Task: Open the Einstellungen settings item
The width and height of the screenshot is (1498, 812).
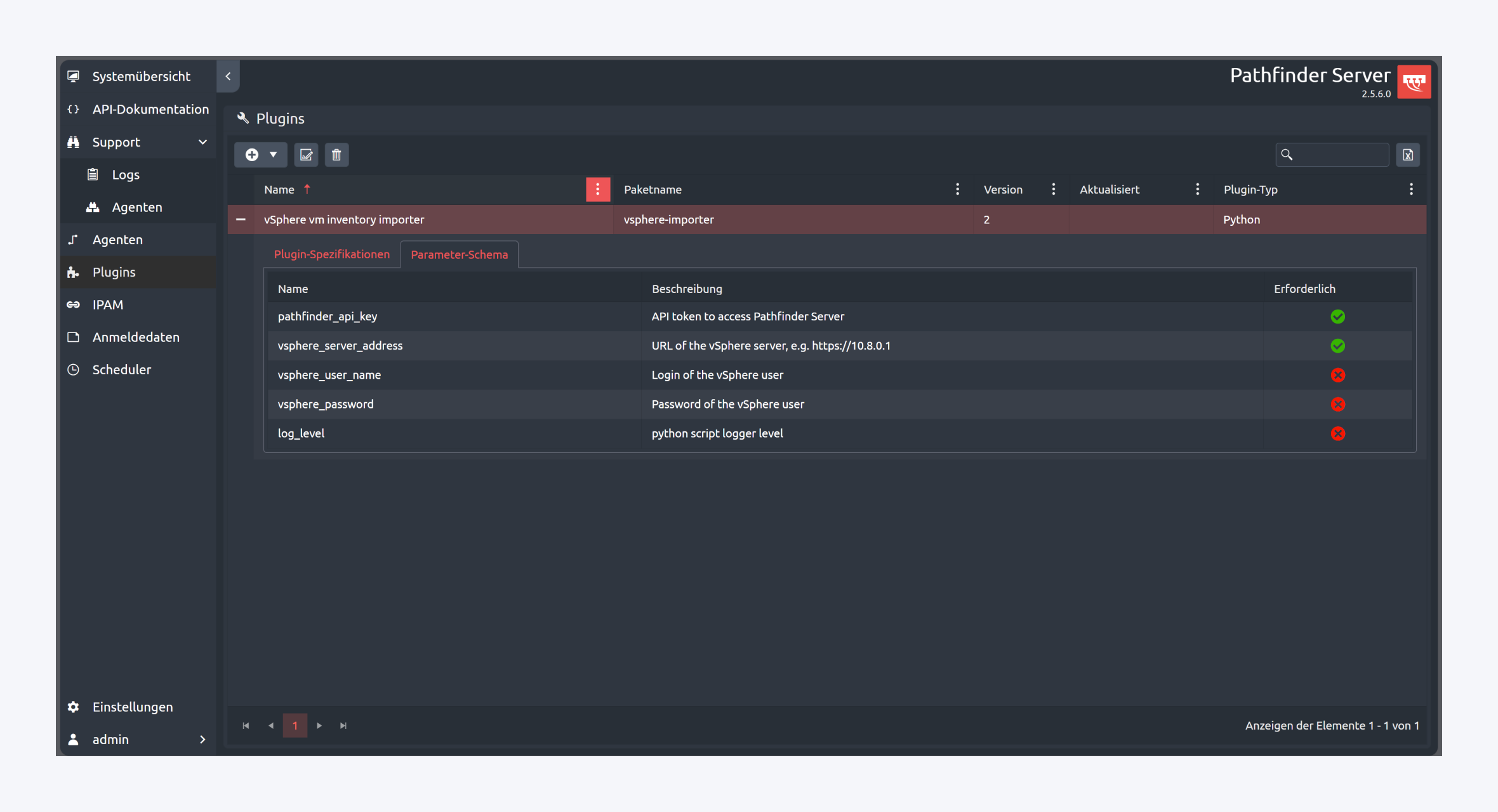Action: pyautogui.click(x=132, y=707)
